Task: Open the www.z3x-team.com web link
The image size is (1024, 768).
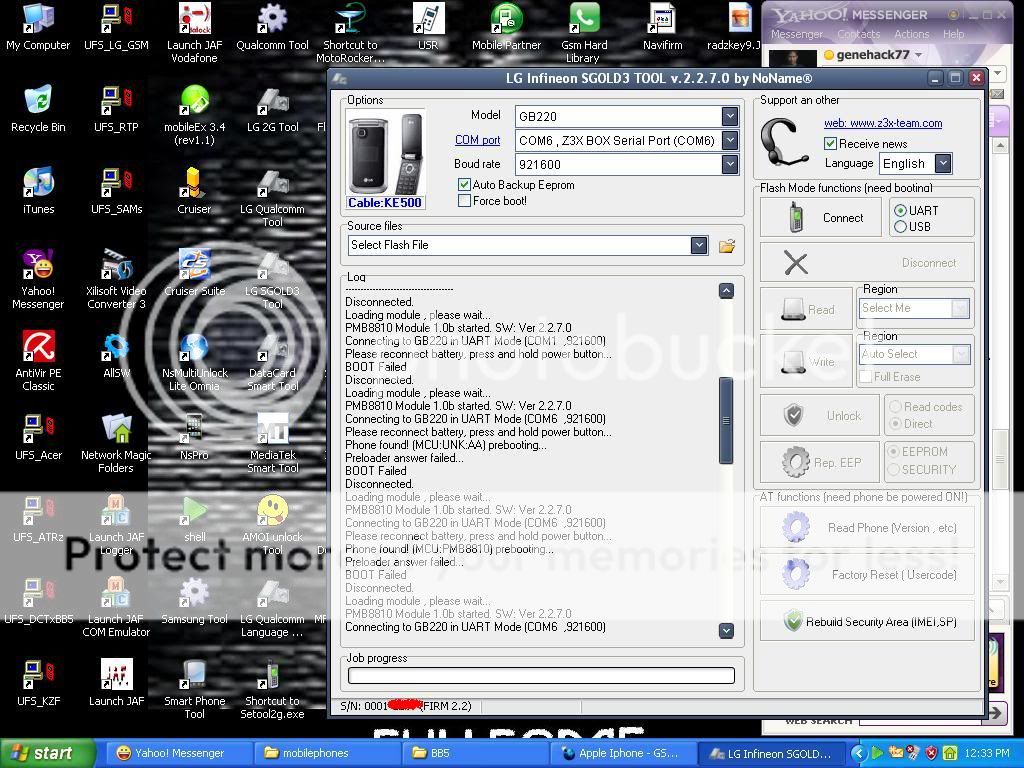Action: click(x=882, y=123)
